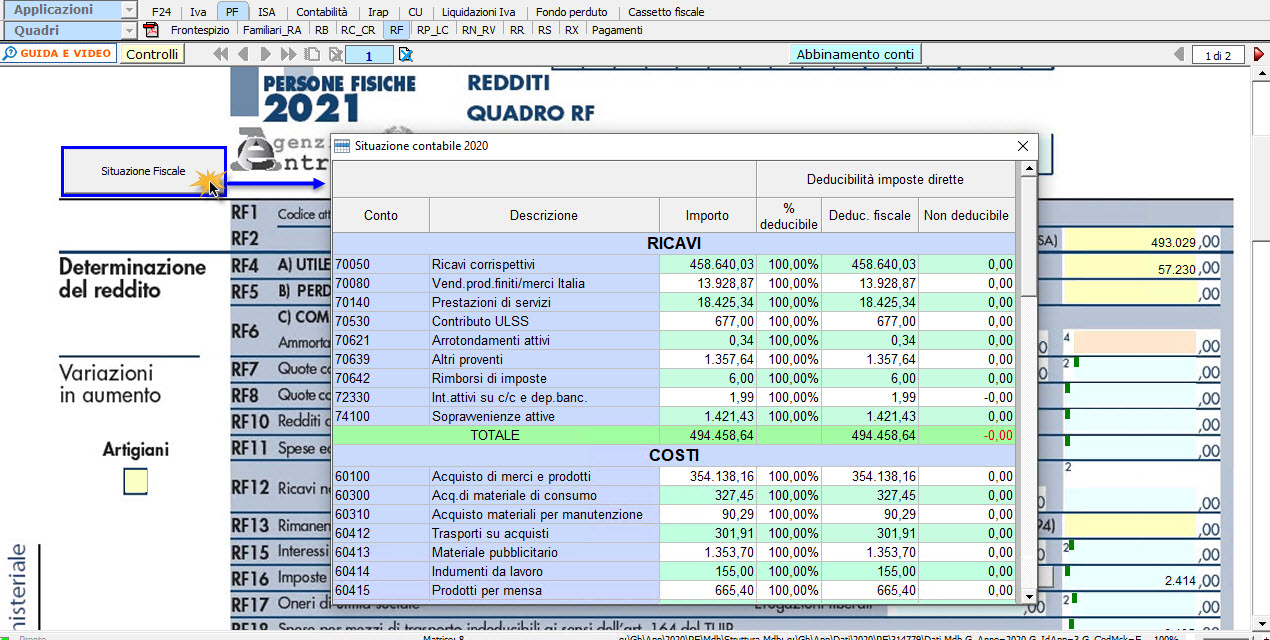Close the Situazione contabile 2020 dialog
The image size is (1270, 640).
click(1023, 146)
